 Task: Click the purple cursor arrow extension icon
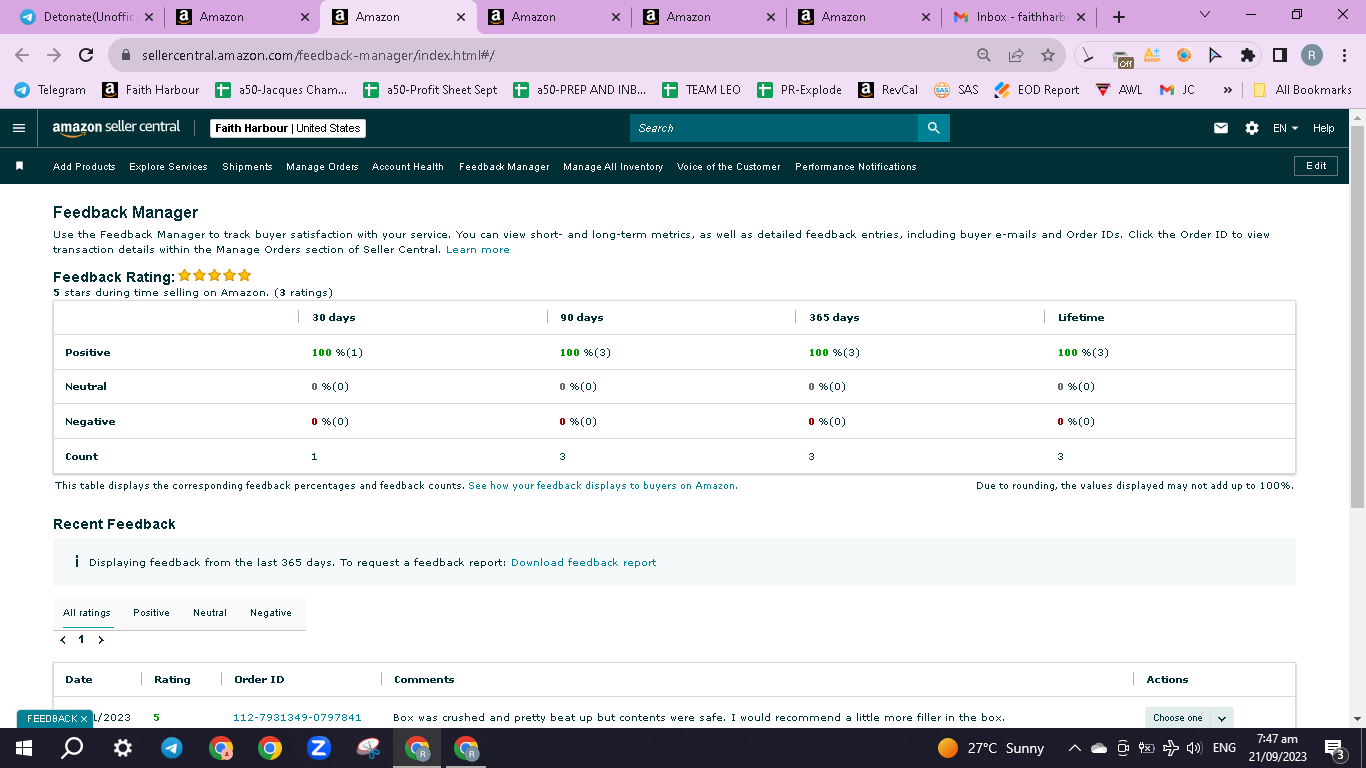1215,55
